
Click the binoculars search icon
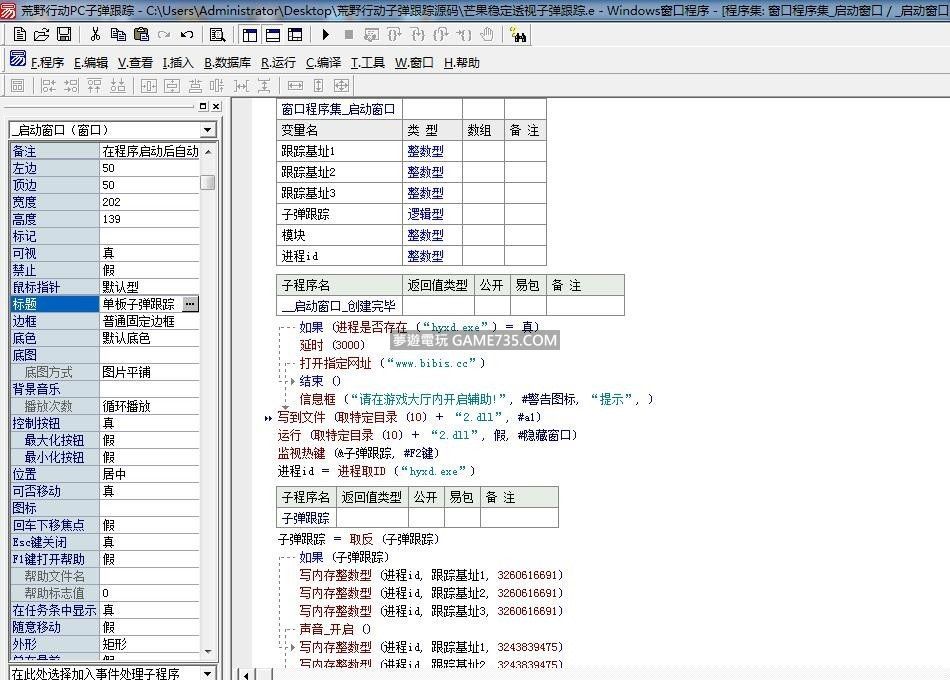(x=518, y=35)
